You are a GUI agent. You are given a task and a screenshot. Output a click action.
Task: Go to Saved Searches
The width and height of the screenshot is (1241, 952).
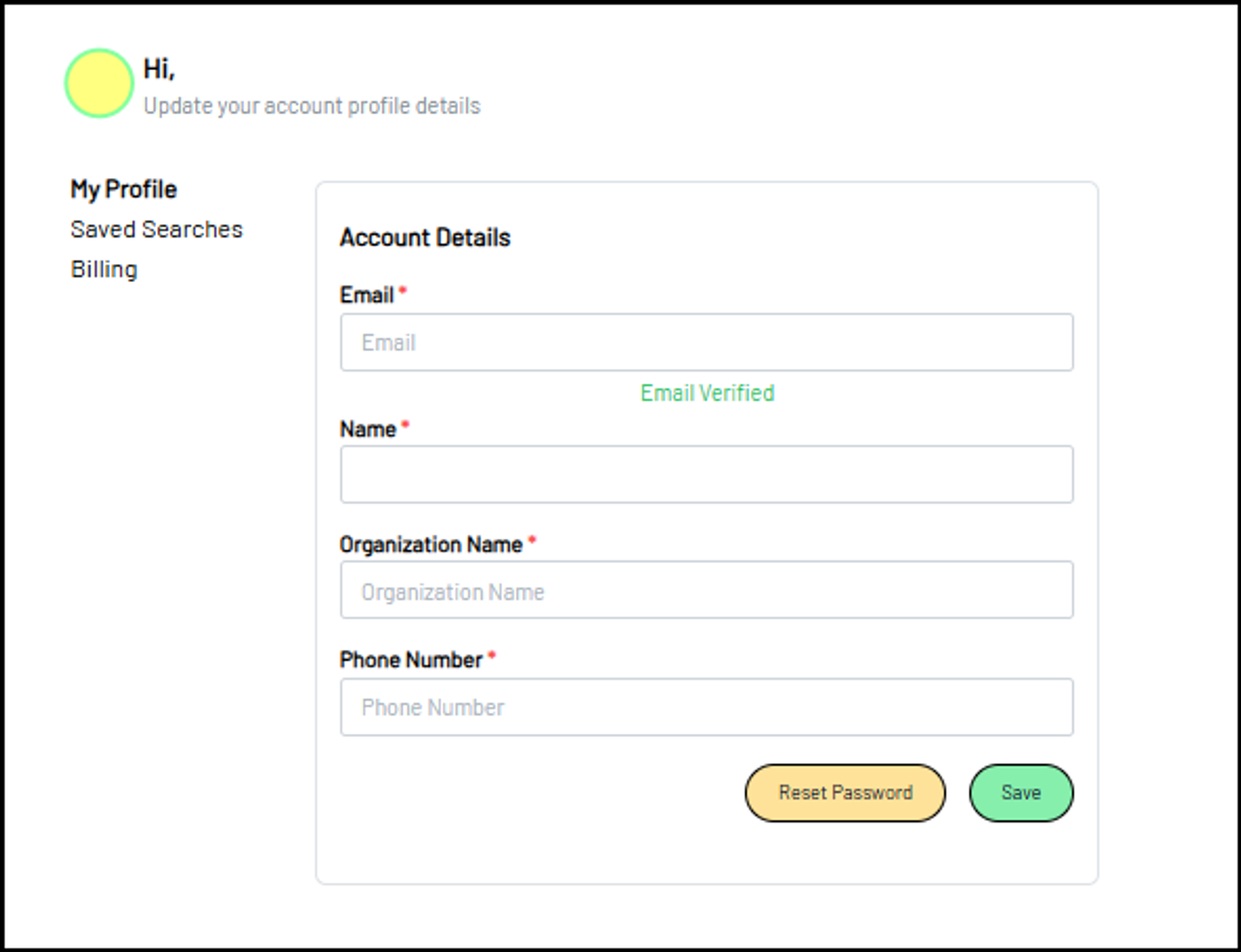click(157, 230)
